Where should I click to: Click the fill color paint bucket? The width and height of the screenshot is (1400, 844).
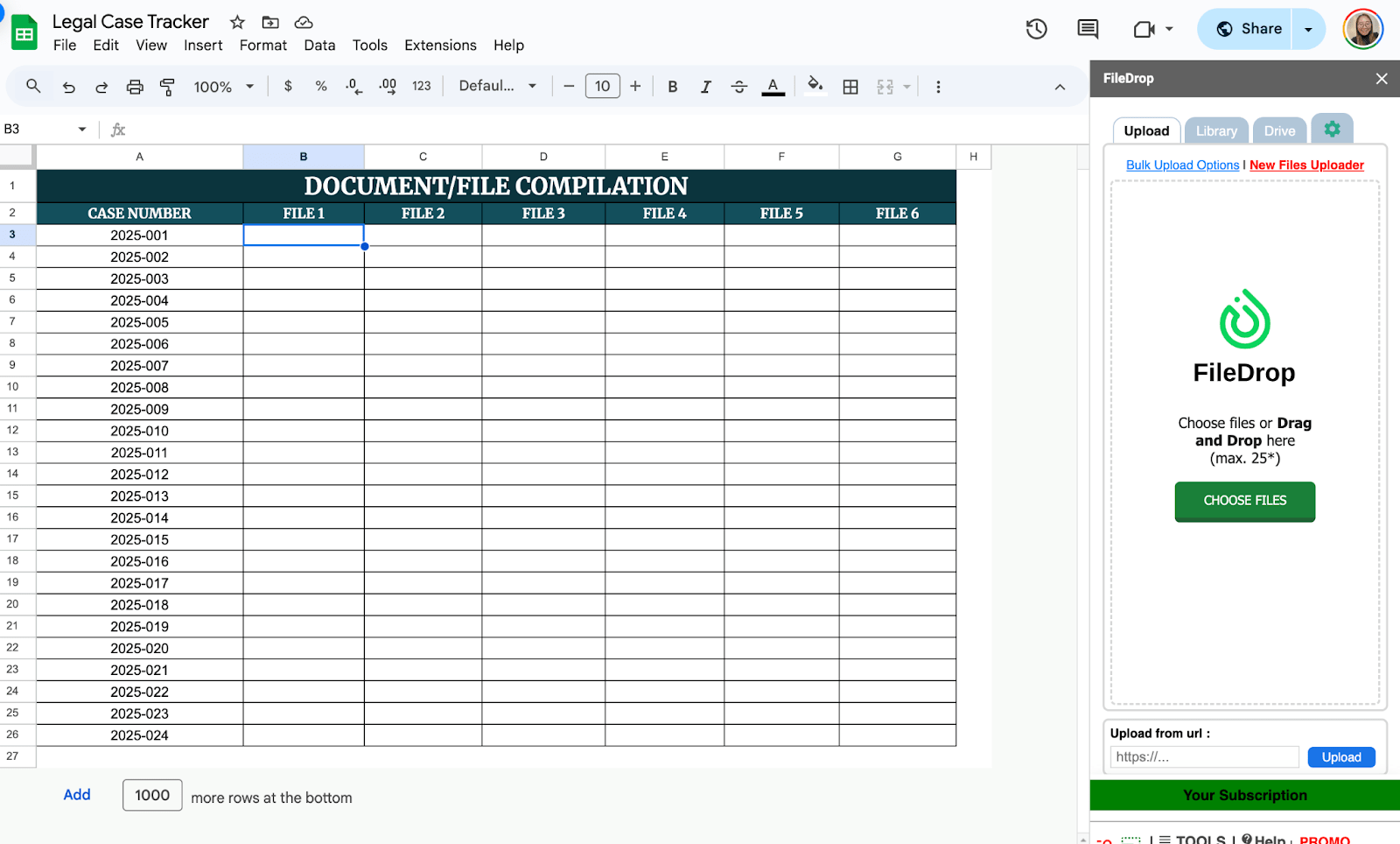815,86
